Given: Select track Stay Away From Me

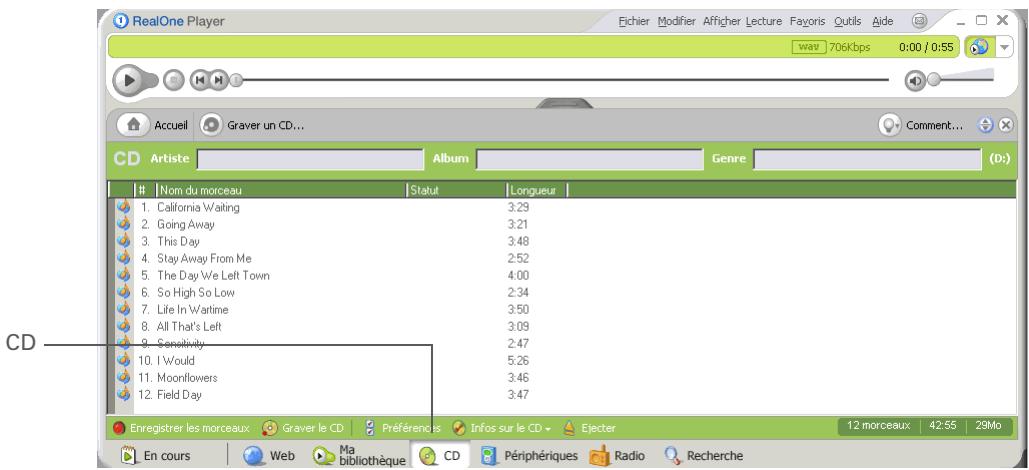Looking at the screenshot, I should [x=204, y=259].
